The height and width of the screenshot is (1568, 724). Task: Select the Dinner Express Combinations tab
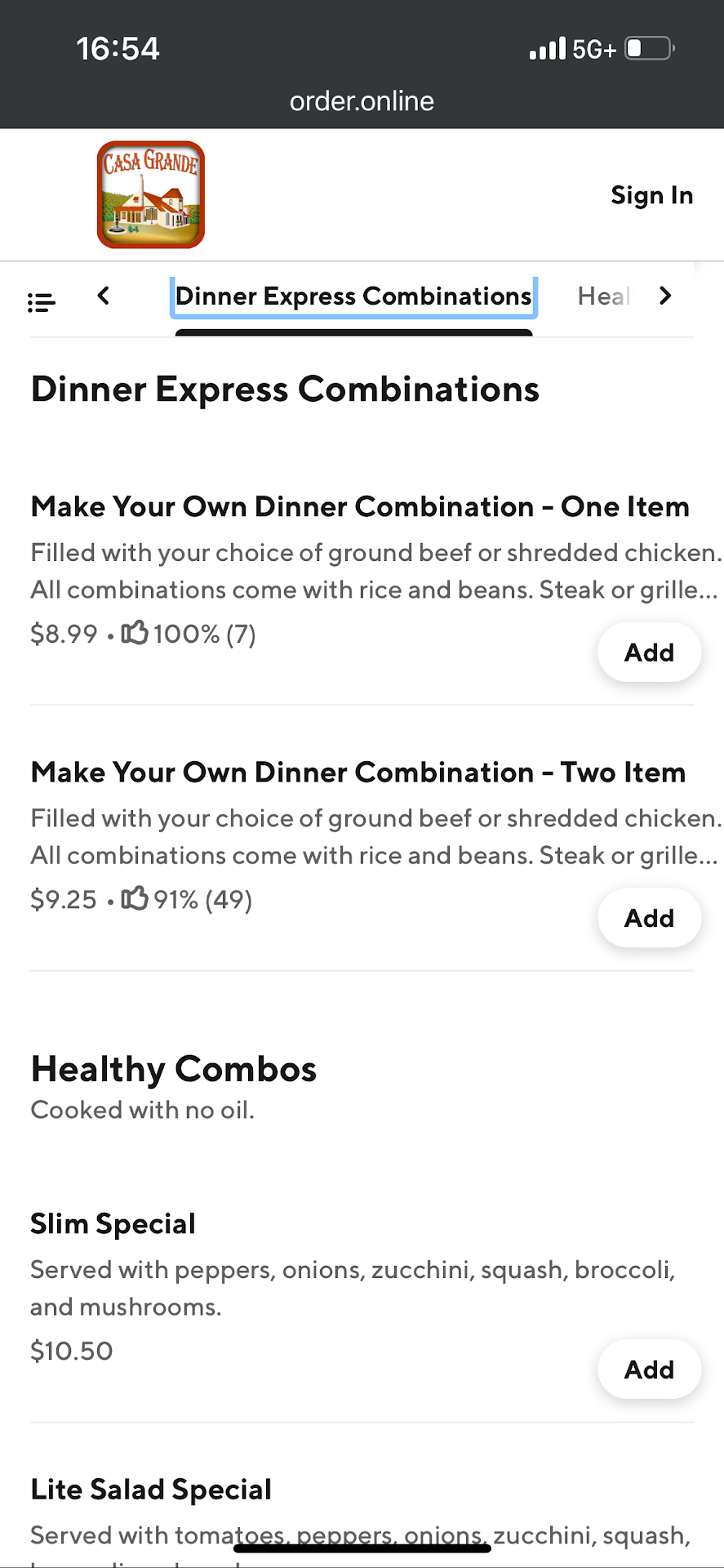[x=353, y=296]
